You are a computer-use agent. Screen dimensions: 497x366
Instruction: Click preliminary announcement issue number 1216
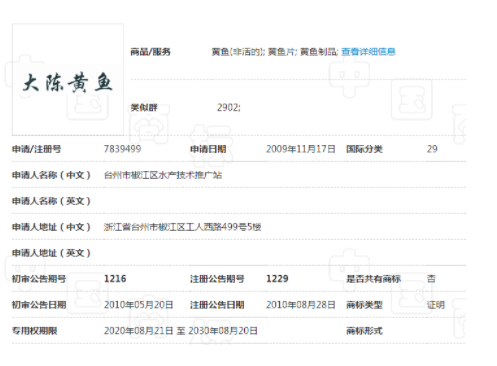115,279
